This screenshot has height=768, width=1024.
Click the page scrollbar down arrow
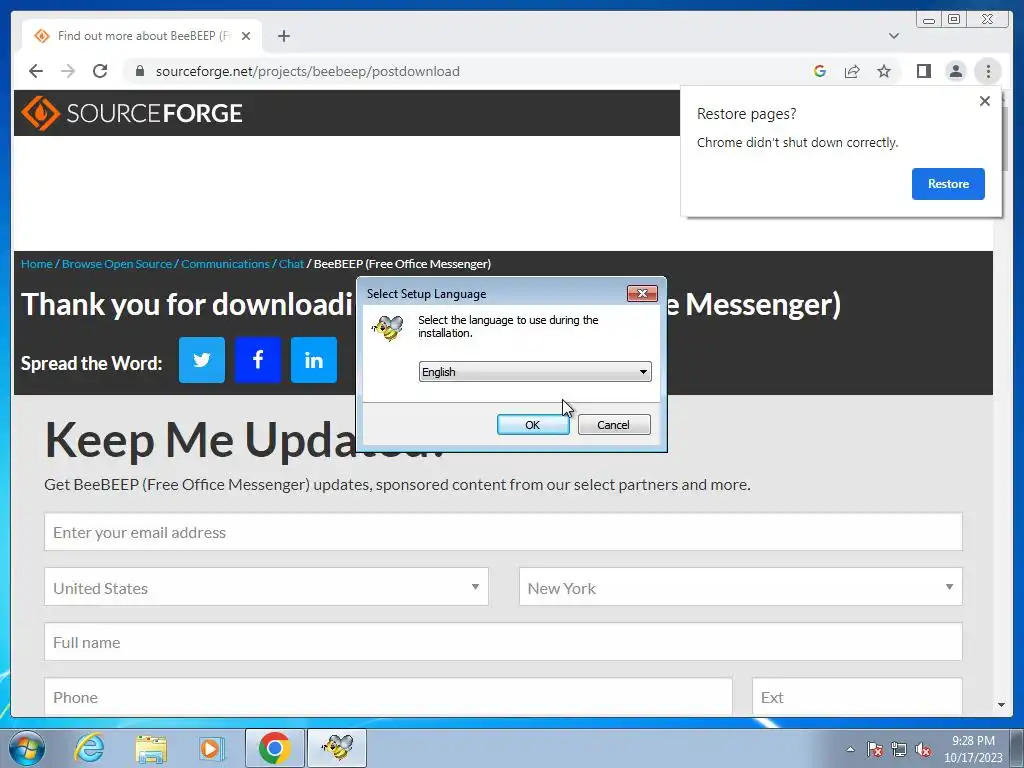click(x=1001, y=705)
